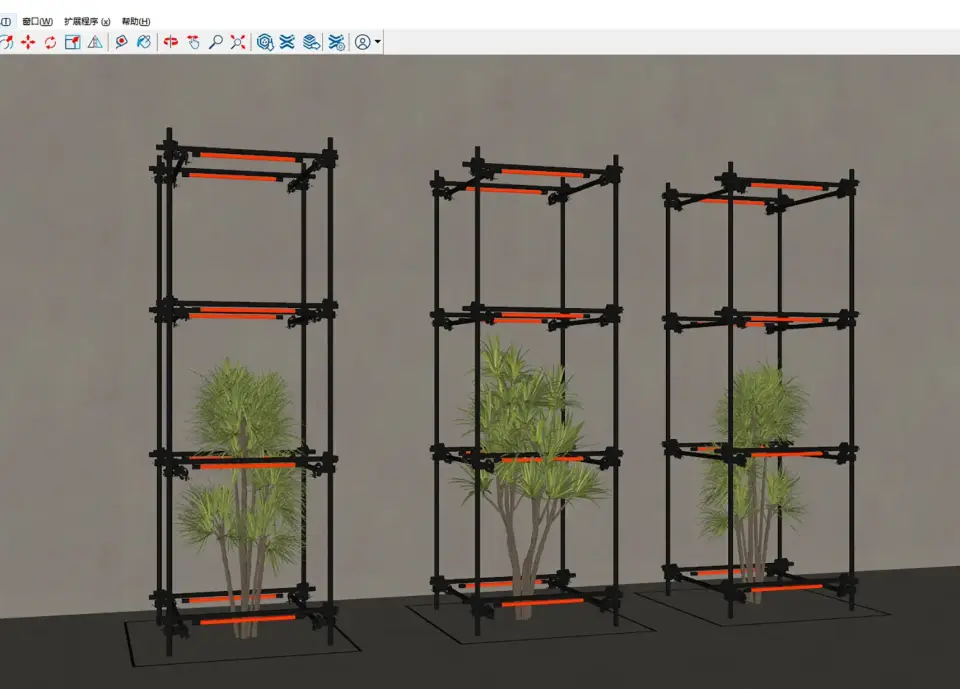The width and height of the screenshot is (960, 689).
Task: Expand the account dropdown arrow
Action: [378, 42]
